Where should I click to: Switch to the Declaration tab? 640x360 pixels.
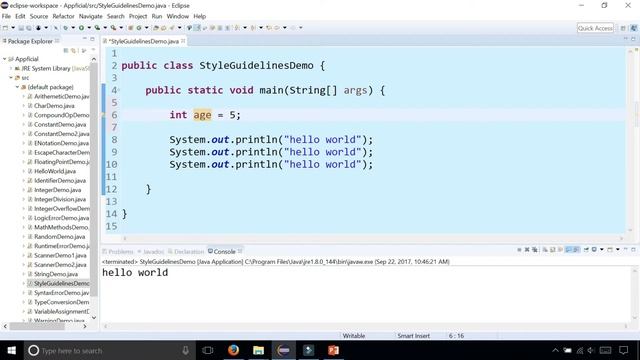[186, 251]
